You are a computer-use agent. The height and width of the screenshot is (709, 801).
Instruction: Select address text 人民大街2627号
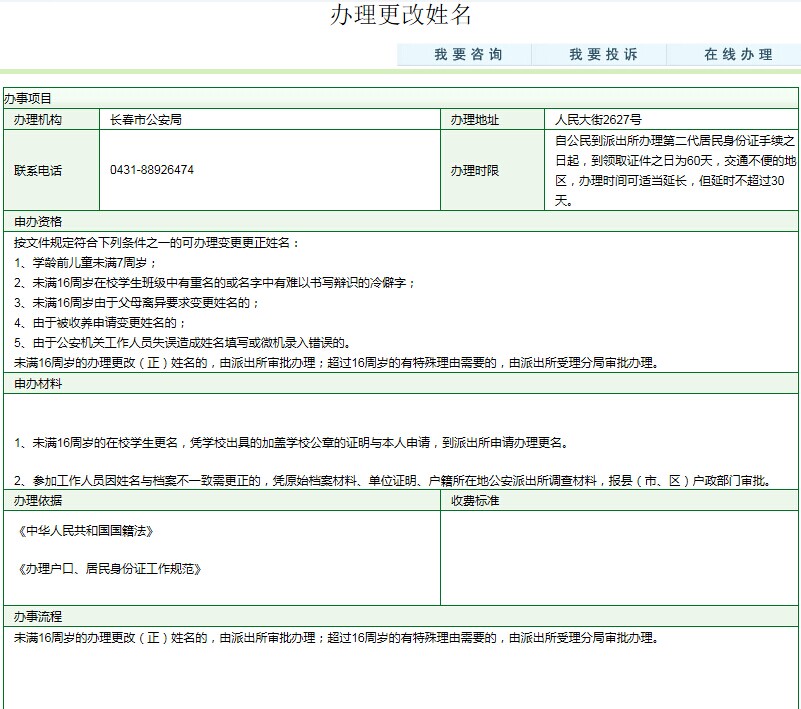598,120
